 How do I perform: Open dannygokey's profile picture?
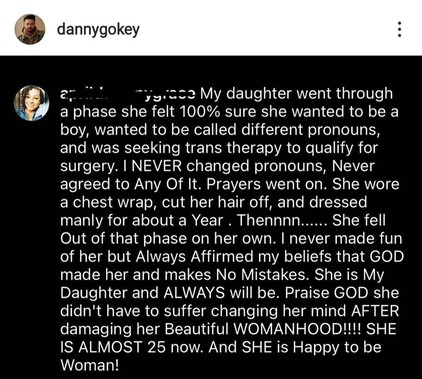[29, 29]
